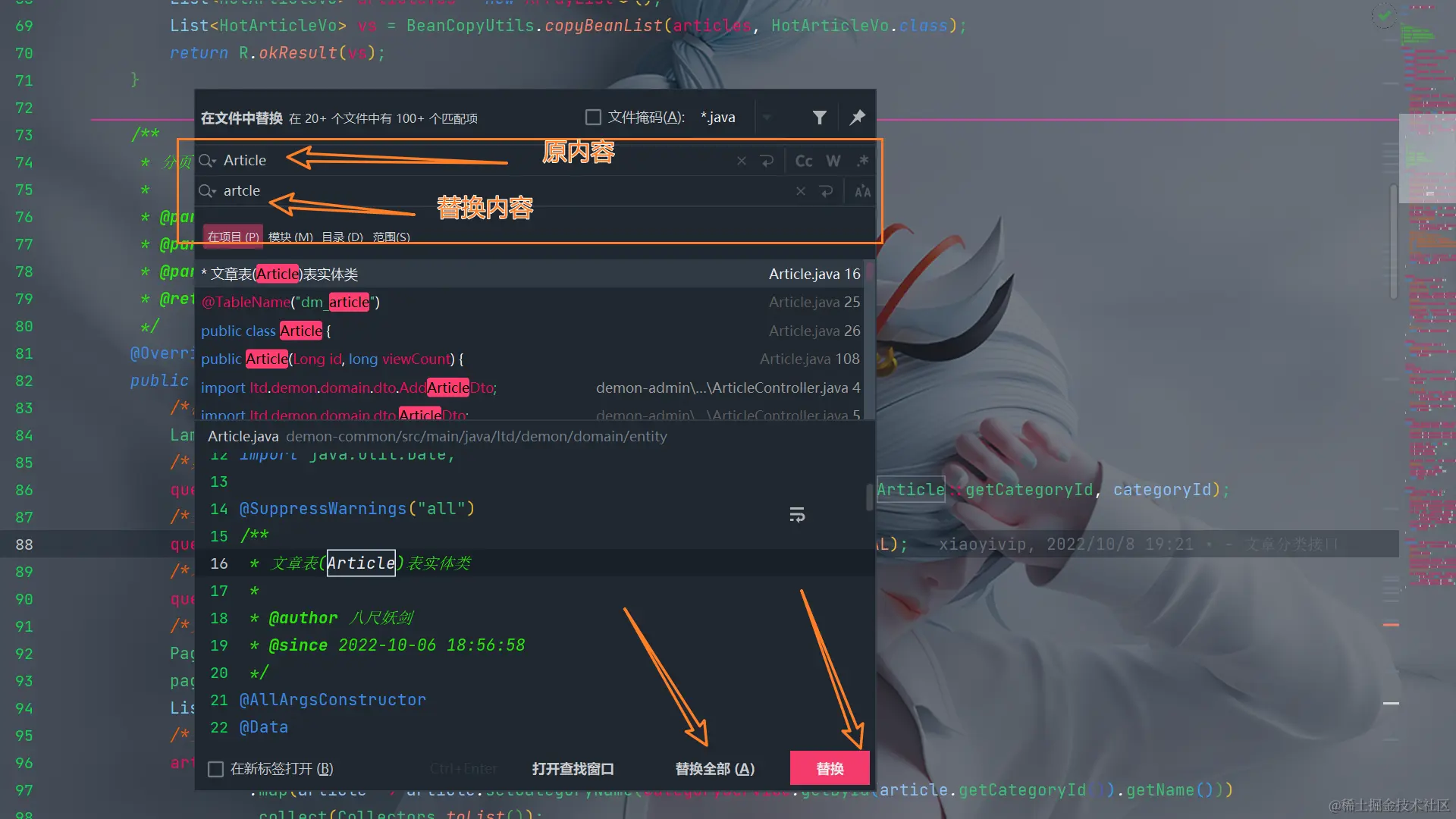Expand search history next to Article
This screenshot has height=819, width=1456.
click(207, 161)
